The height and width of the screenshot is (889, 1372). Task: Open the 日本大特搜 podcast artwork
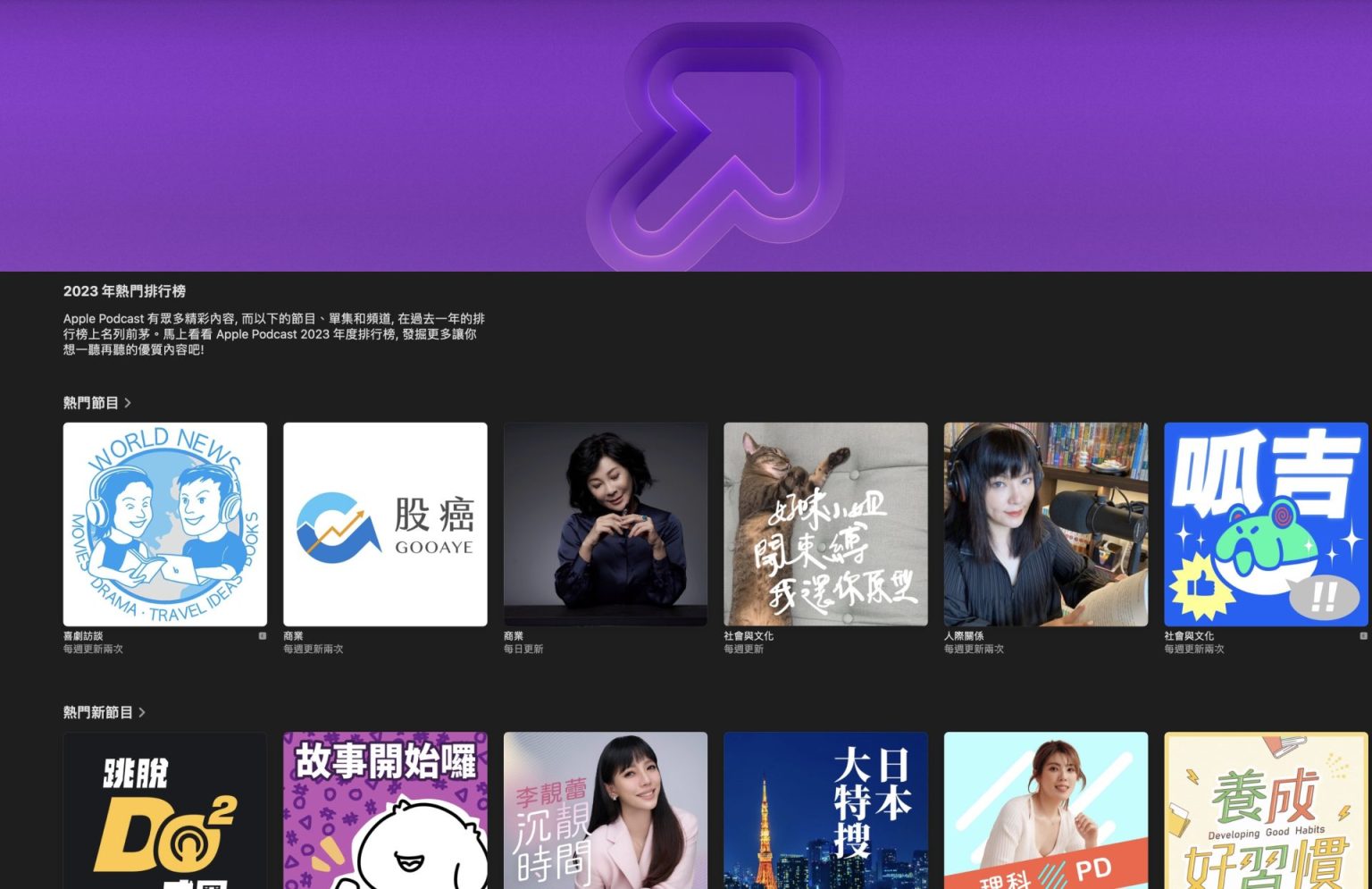[825, 810]
